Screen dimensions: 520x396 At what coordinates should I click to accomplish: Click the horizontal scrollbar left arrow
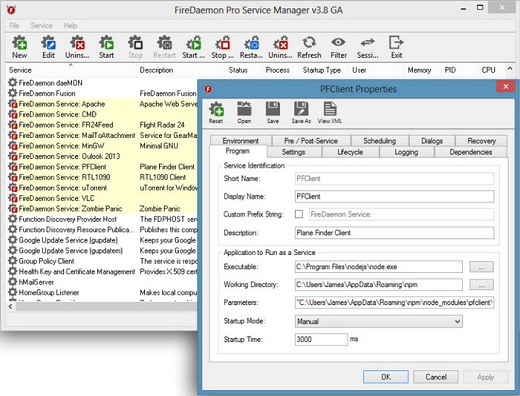click(x=11, y=306)
